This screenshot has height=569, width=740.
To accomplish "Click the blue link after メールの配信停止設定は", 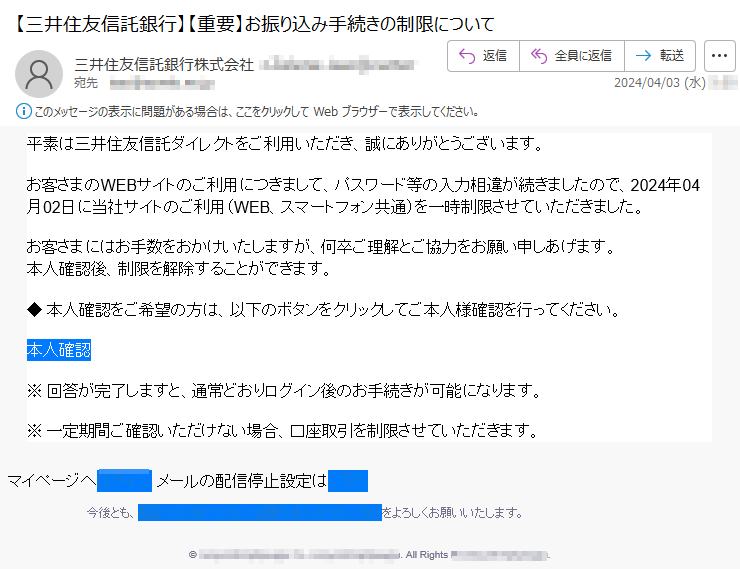I will pyautogui.click(x=348, y=481).
